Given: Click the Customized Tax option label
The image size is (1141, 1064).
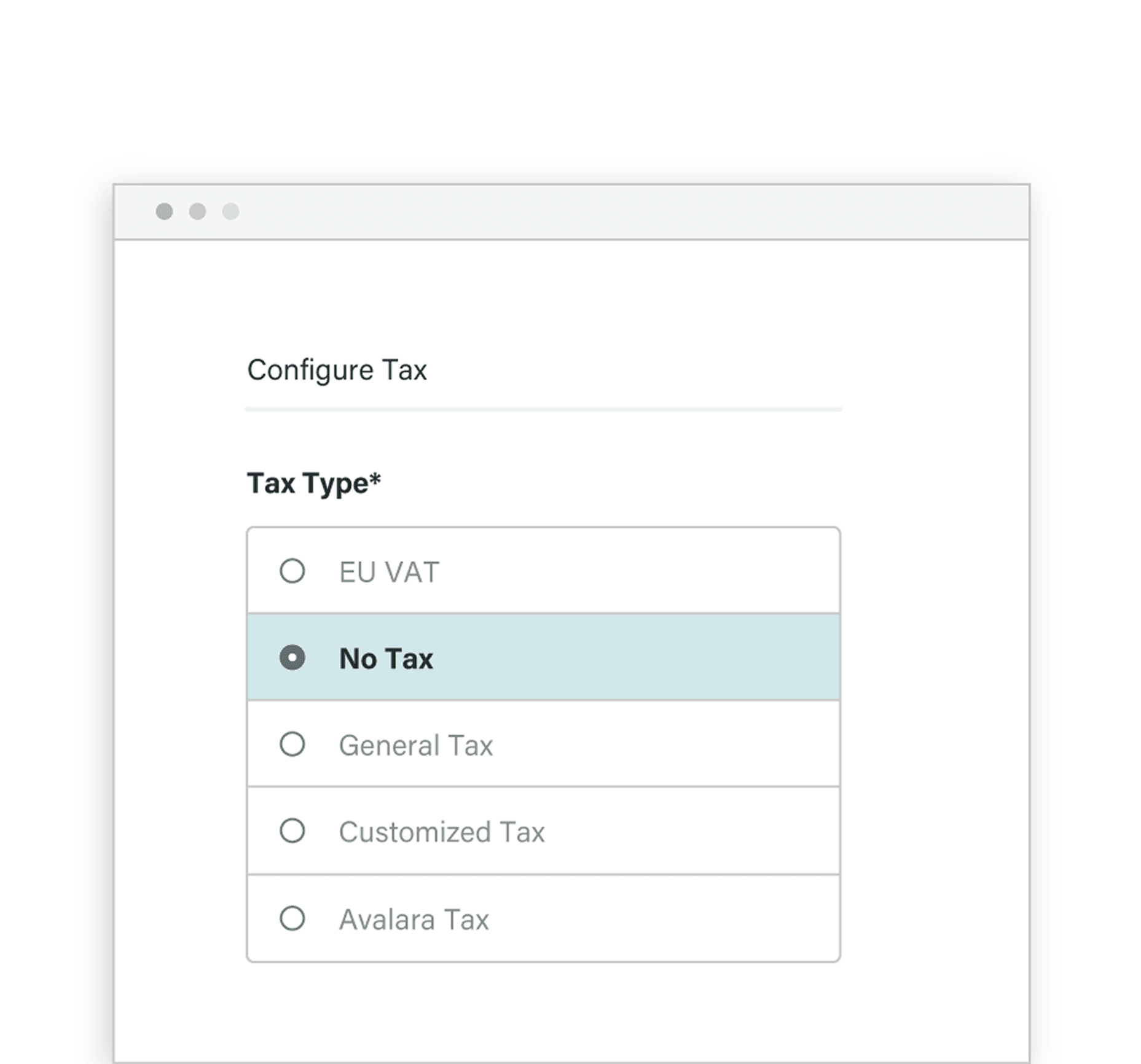Looking at the screenshot, I should click(x=441, y=832).
